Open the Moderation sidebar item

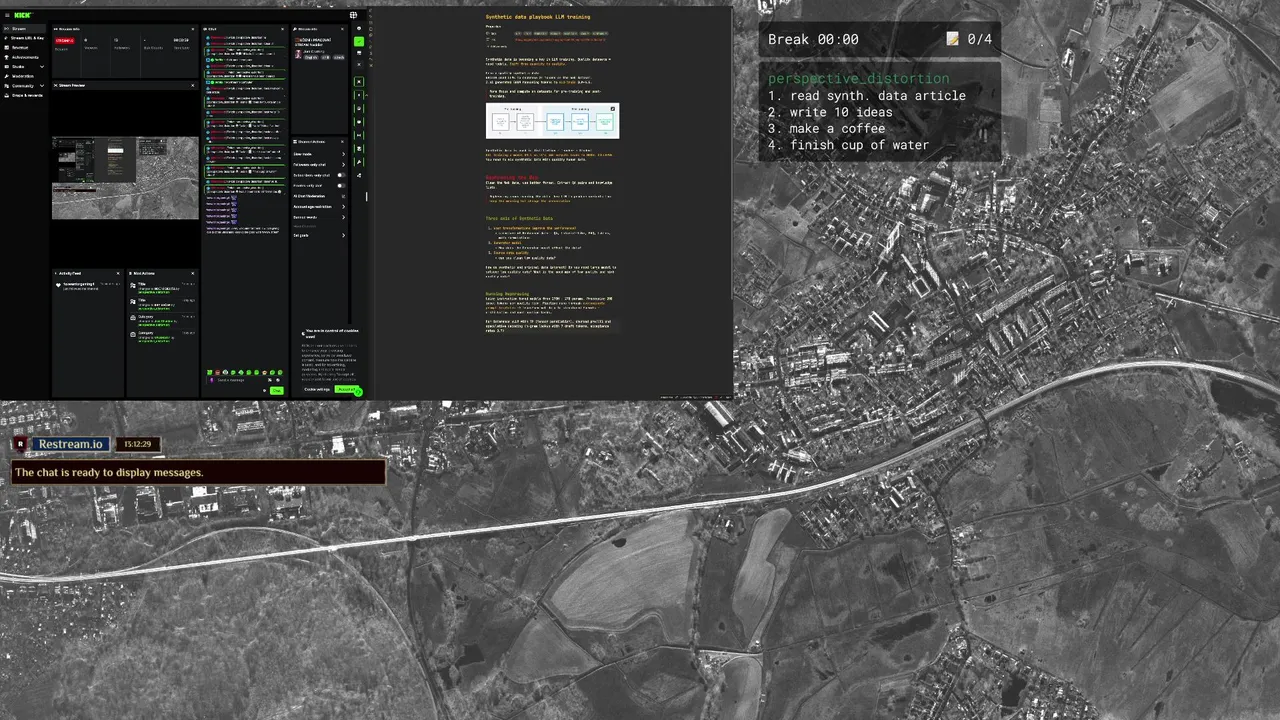click(24, 76)
